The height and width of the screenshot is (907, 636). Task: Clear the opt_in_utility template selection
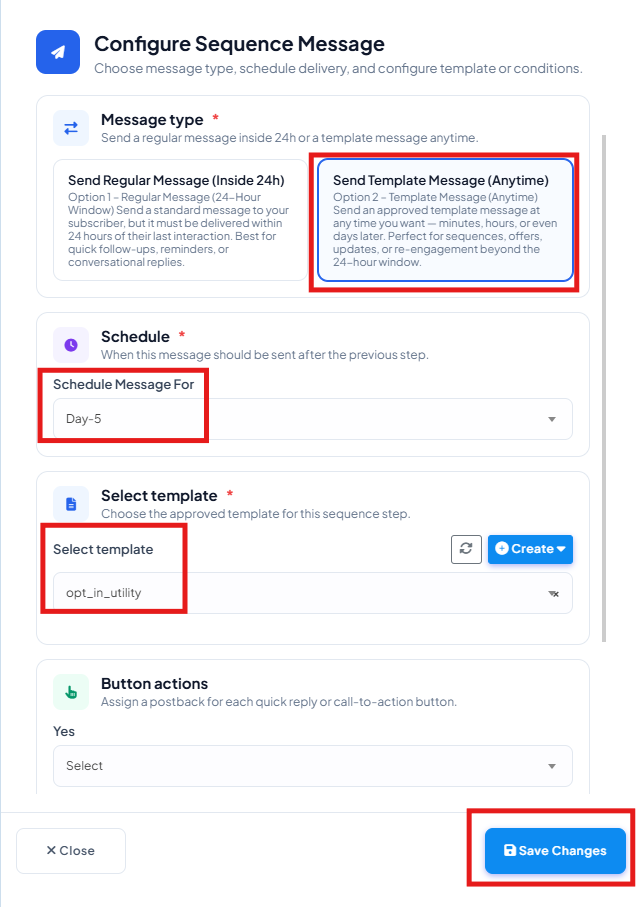553,593
